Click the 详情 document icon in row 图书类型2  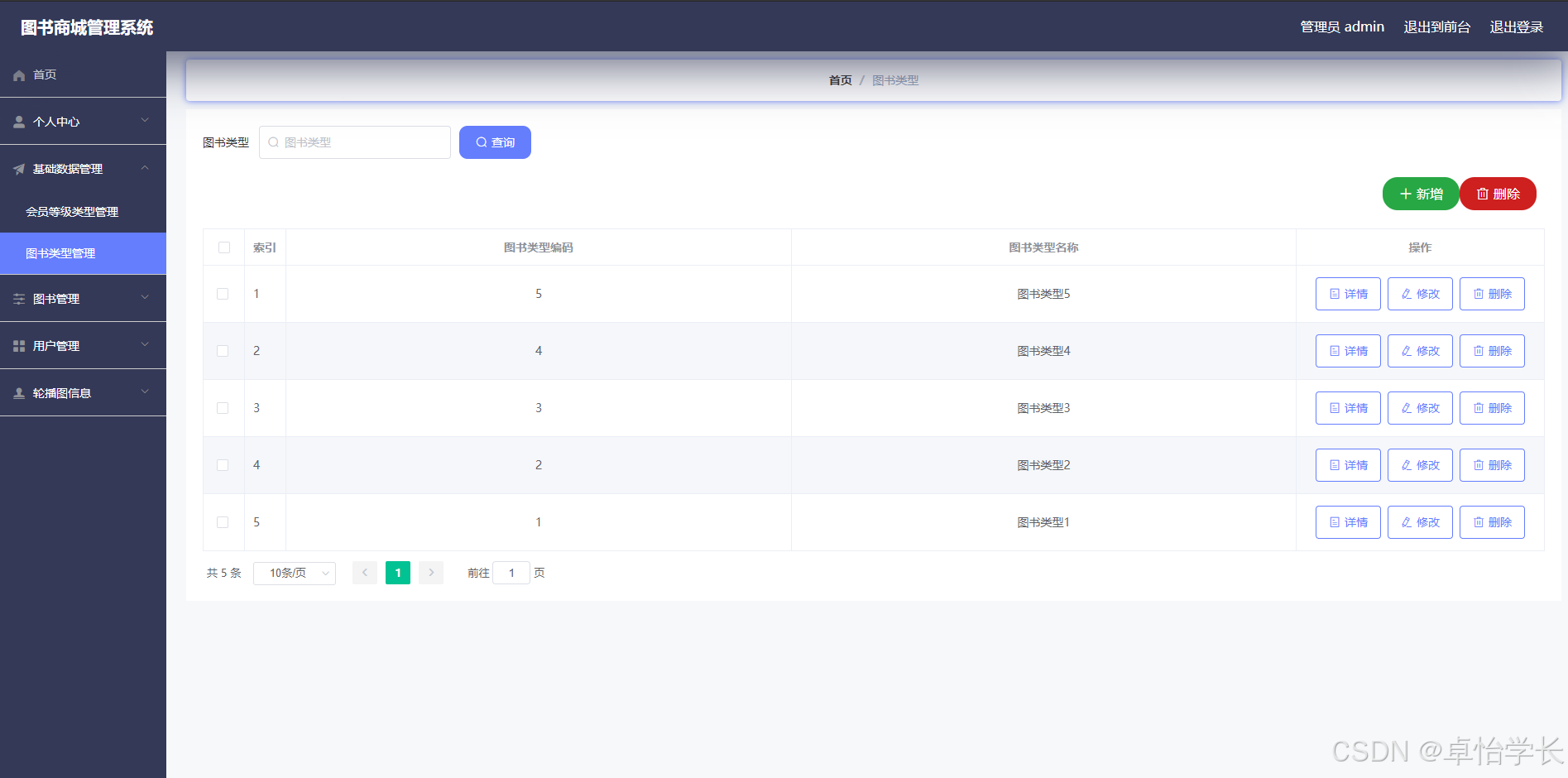(x=1335, y=465)
